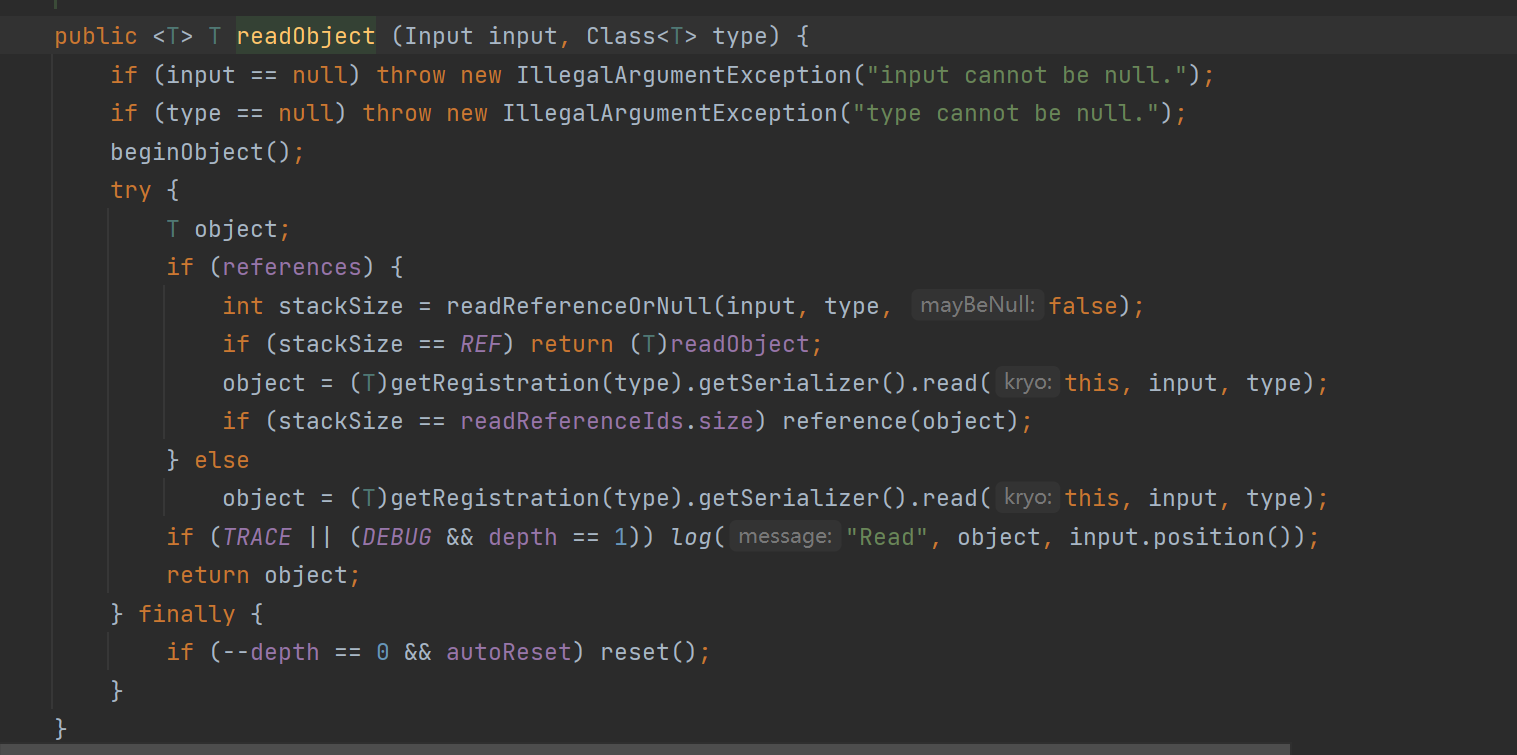
Task: Click the T object; declaration
Action: [x=229, y=229]
